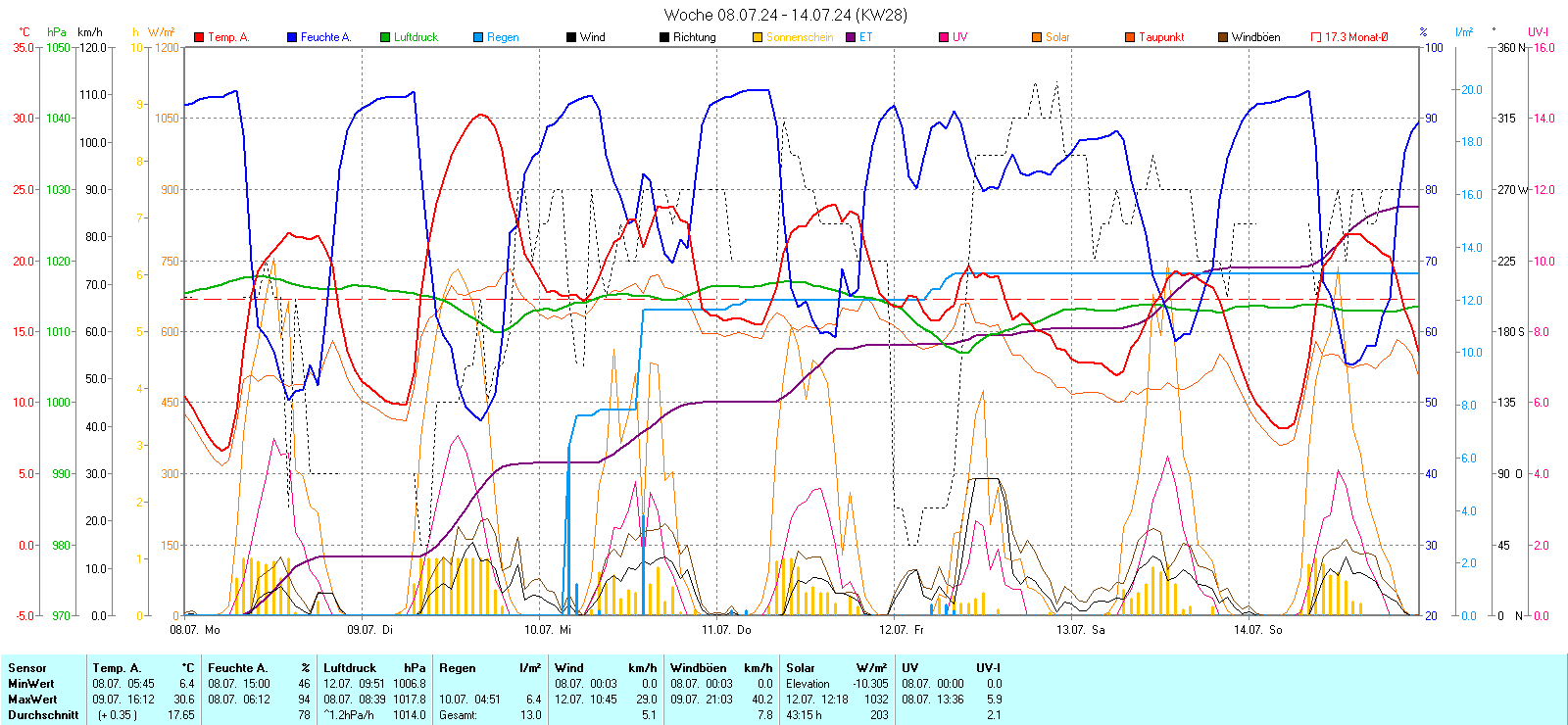
Task: Click the purple ET legend square
Action: [851, 37]
